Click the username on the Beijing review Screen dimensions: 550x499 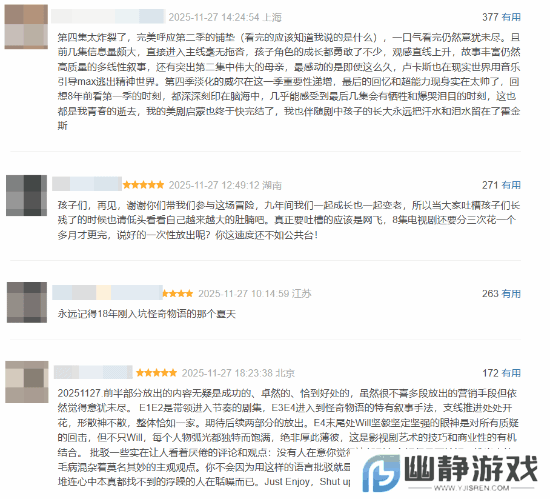(93, 372)
